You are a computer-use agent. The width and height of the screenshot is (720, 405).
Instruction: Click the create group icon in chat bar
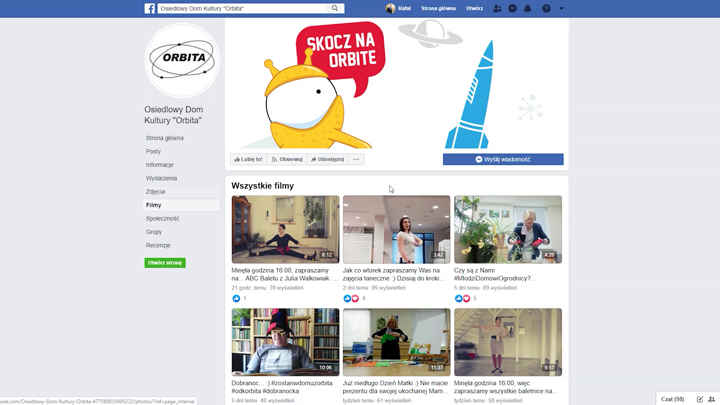pos(711,399)
